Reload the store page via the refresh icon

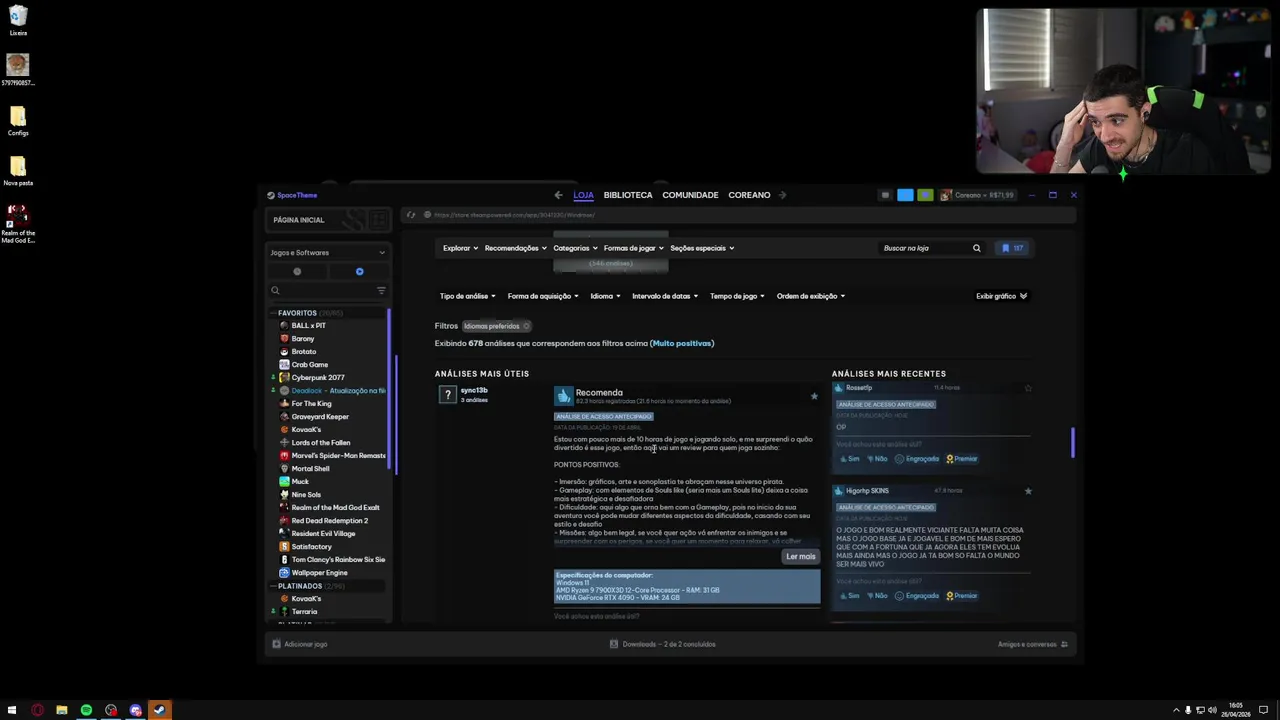[x=411, y=215]
